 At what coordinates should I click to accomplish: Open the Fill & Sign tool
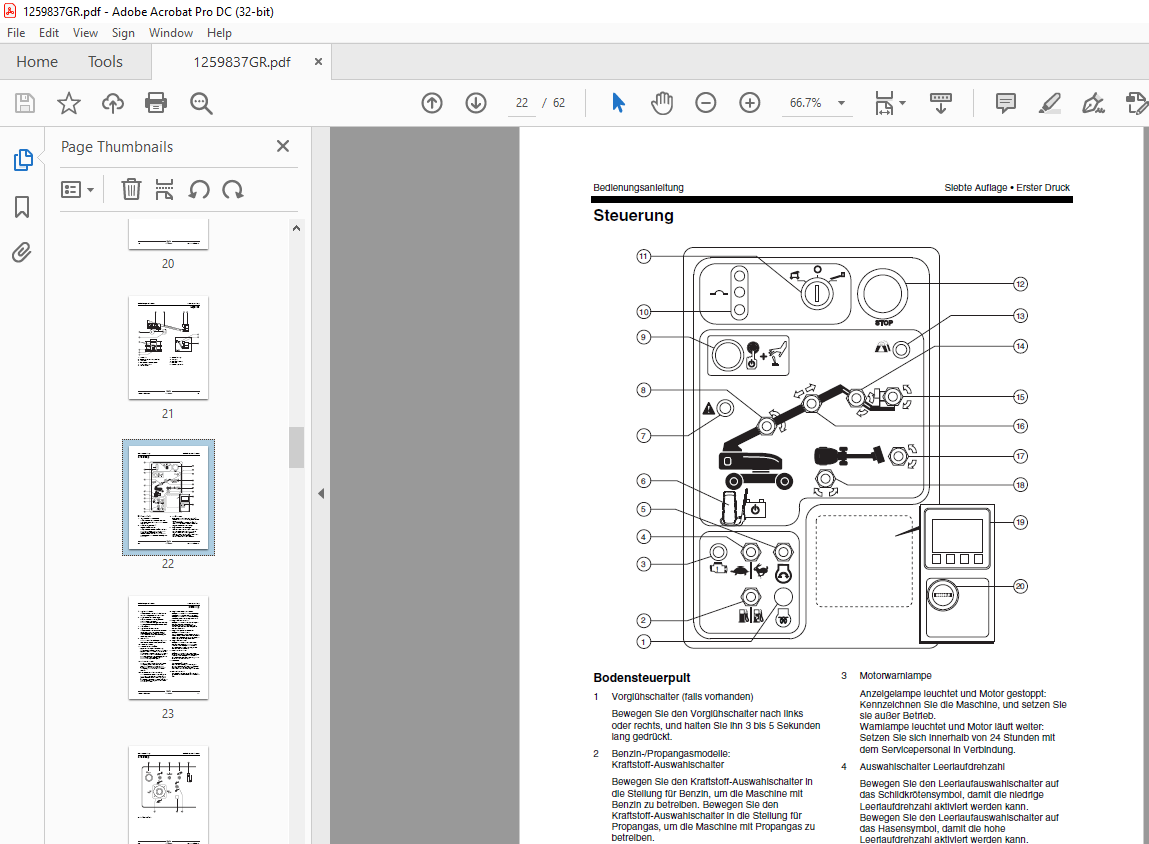coord(1093,103)
